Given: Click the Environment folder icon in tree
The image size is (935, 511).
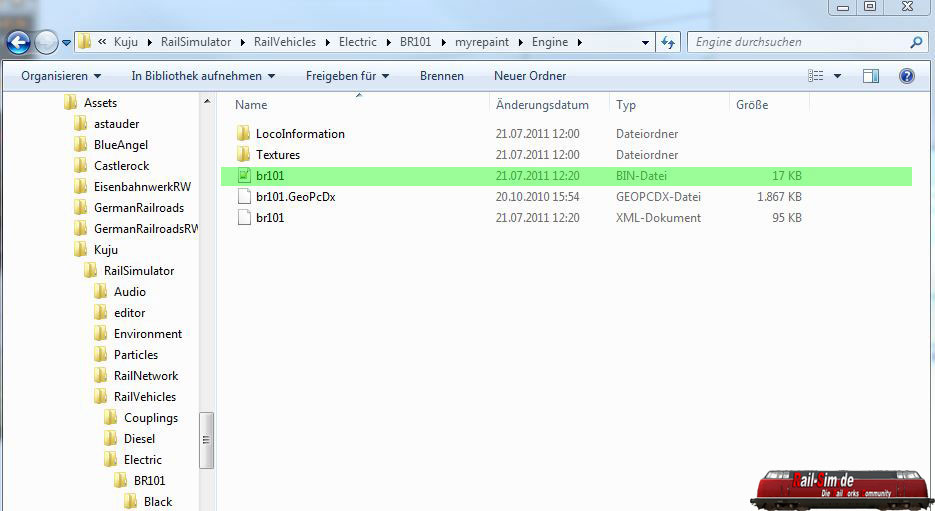Looking at the screenshot, I should click(x=101, y=333).
